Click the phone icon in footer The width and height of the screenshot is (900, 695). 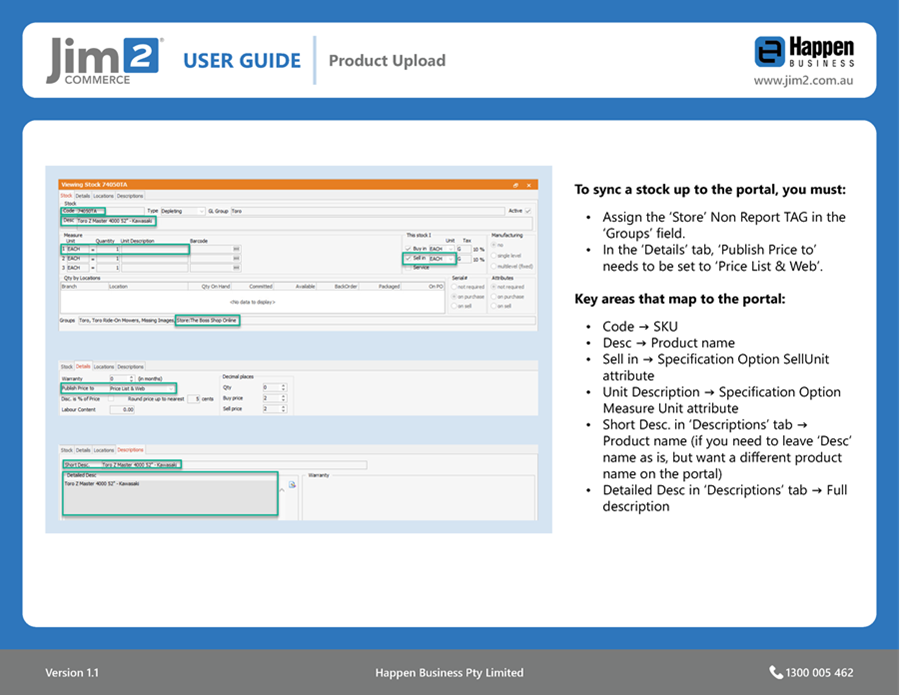(776, 673)
